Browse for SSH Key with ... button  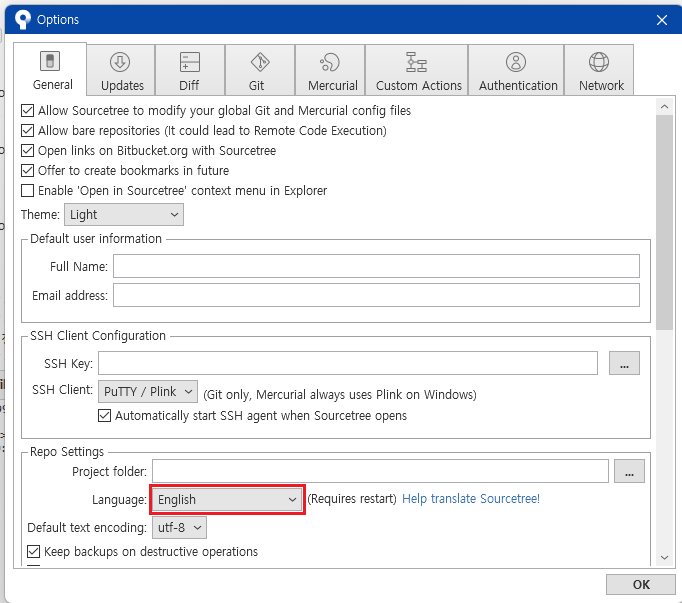point(624,363)
